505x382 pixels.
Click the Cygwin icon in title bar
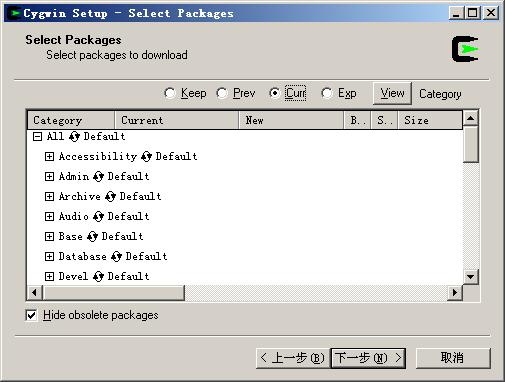coord(14,13)
